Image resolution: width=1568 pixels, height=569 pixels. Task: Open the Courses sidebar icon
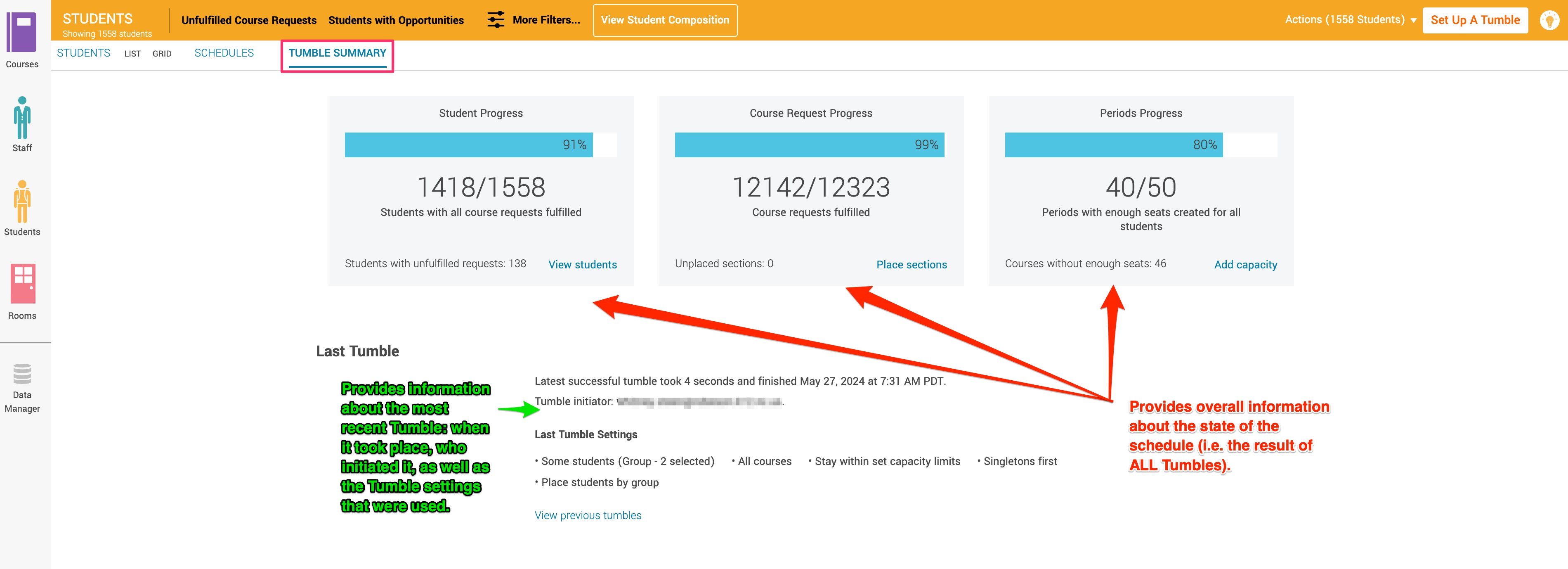pos(22,32)
